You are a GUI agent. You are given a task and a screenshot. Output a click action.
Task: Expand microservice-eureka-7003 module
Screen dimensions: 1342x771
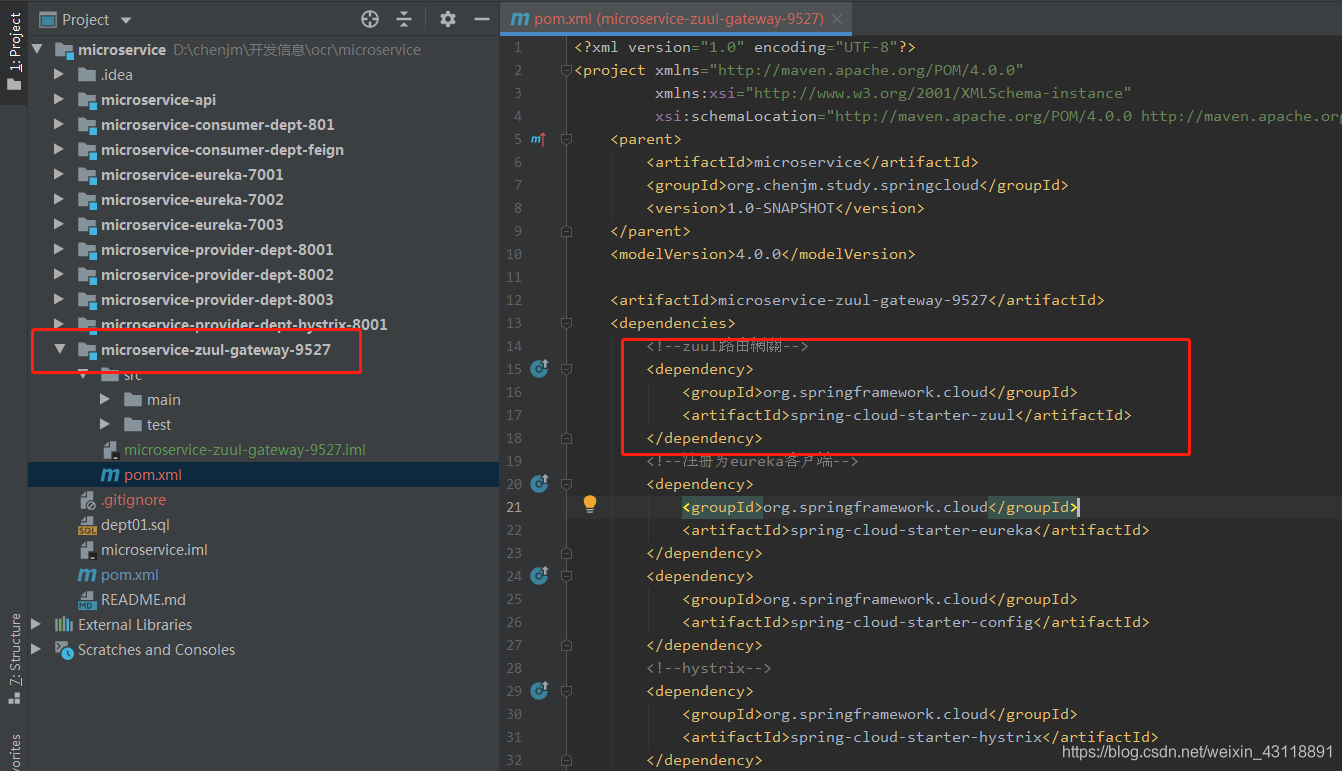[59, 225]
